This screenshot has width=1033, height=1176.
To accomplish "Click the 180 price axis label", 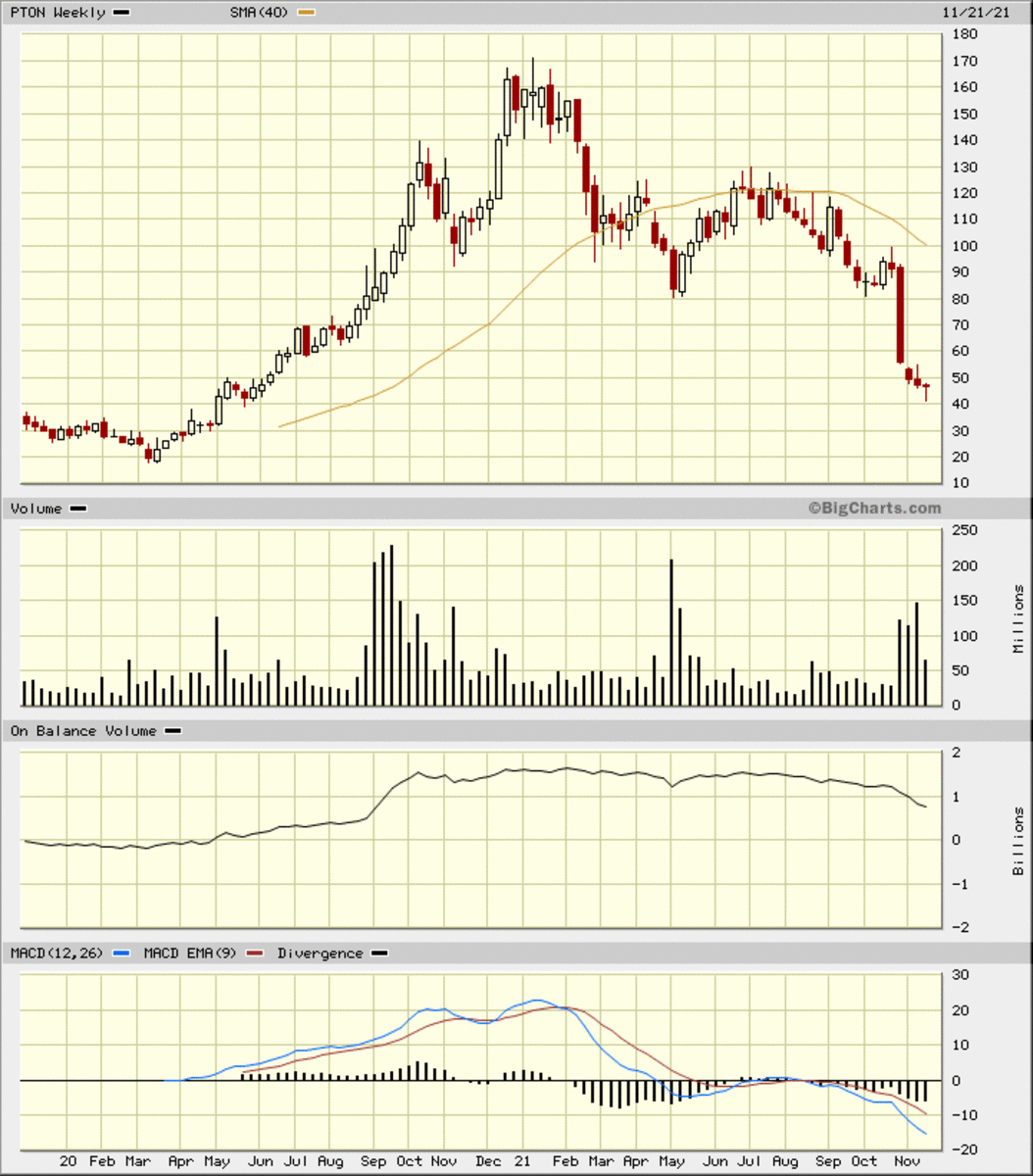I will (965, 34).
